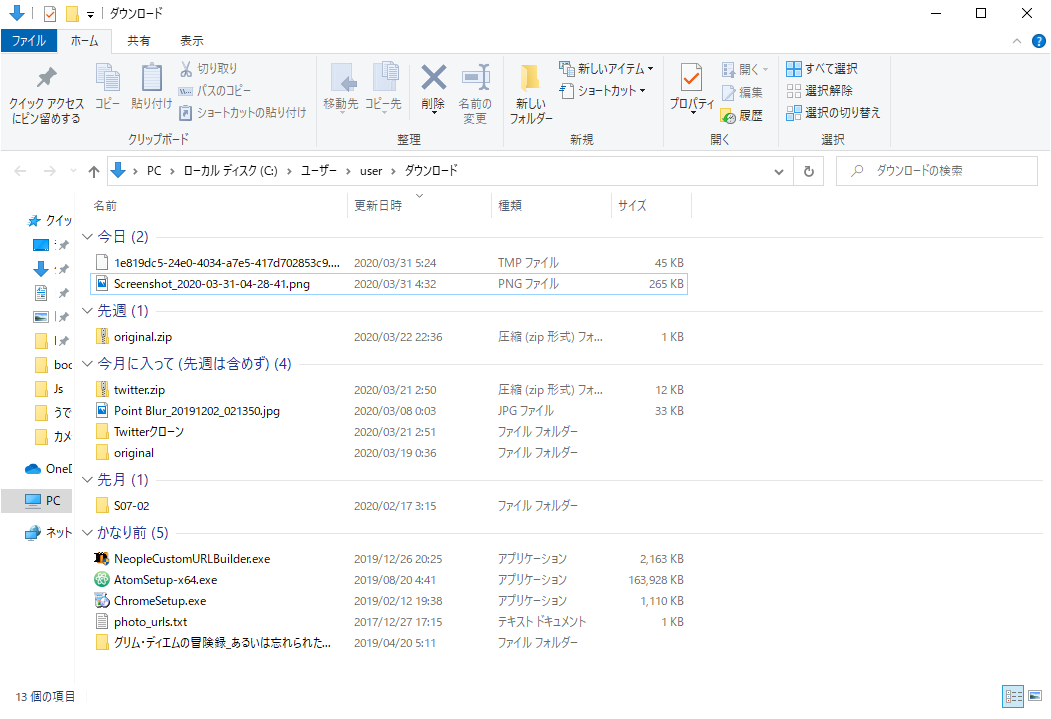Go up one folder level arrow
The height and width of the screenshot is (719, 1051).
coord(94,172)
